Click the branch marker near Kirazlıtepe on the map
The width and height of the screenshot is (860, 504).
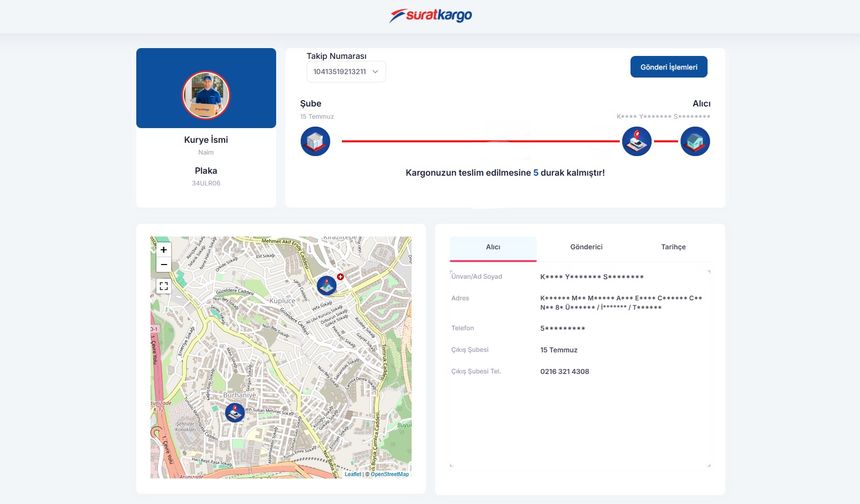point(327,286)
